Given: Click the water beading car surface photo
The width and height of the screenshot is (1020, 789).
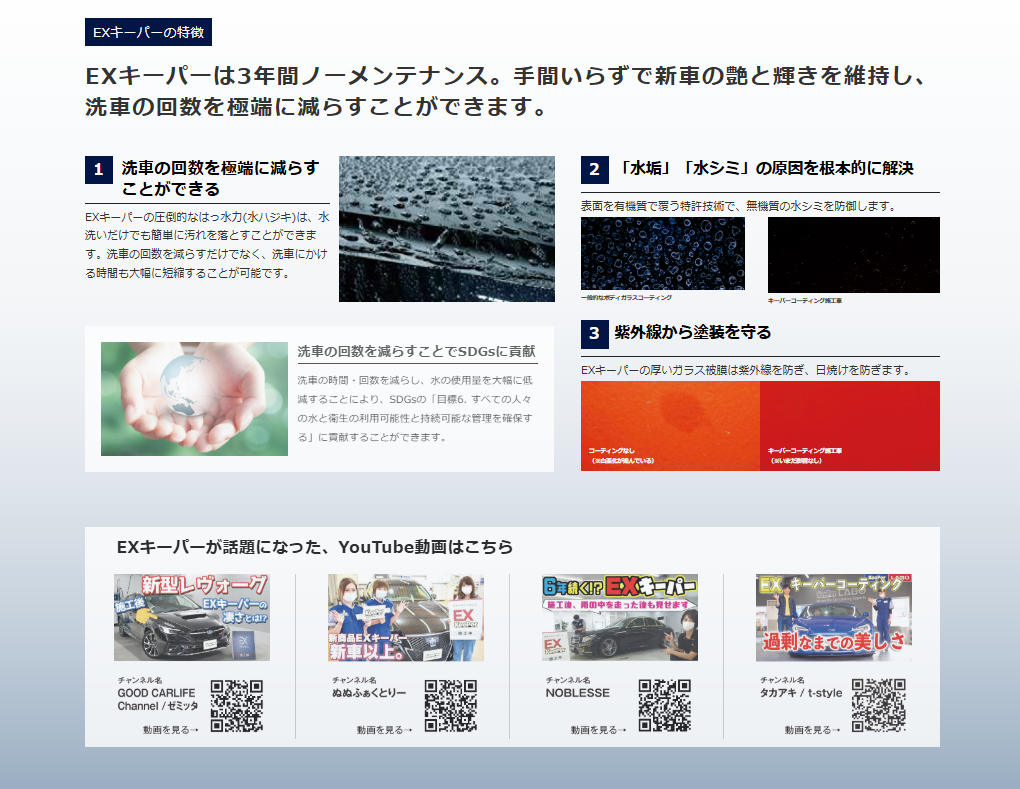Looking at the screenshot, I should coord(446,229).
